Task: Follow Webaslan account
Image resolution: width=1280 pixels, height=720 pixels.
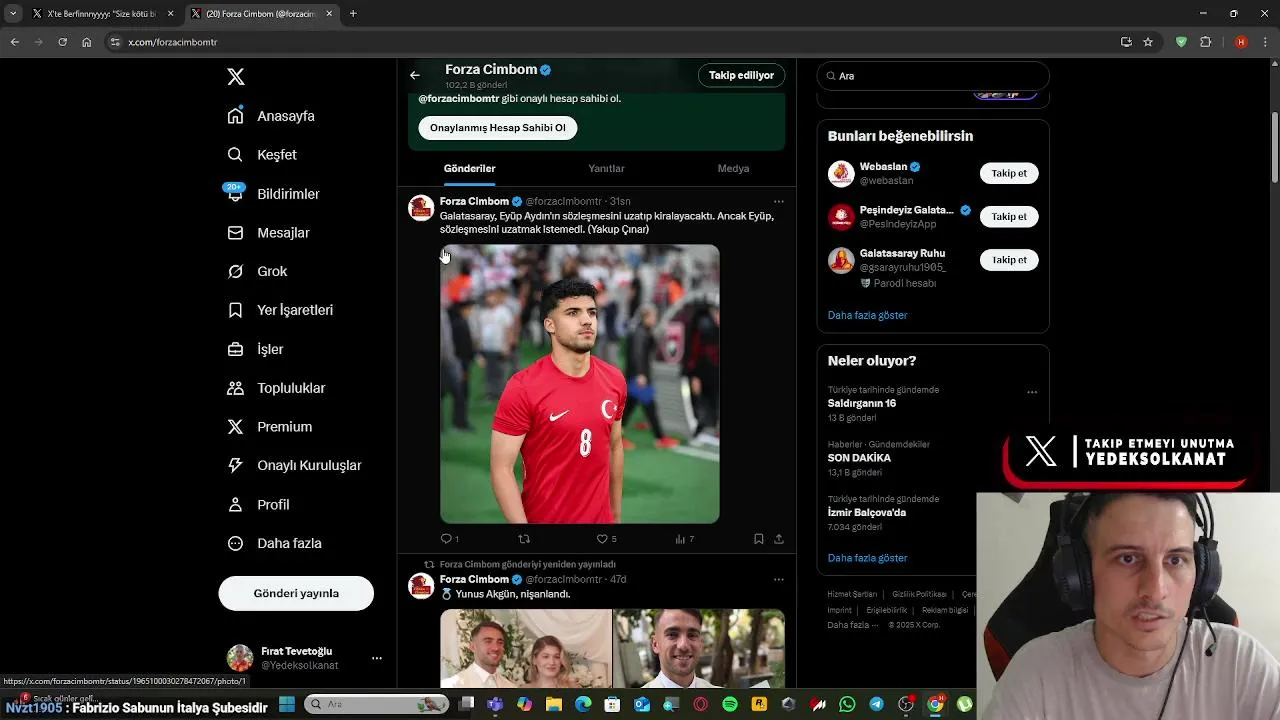Action: click(1009, 173)
